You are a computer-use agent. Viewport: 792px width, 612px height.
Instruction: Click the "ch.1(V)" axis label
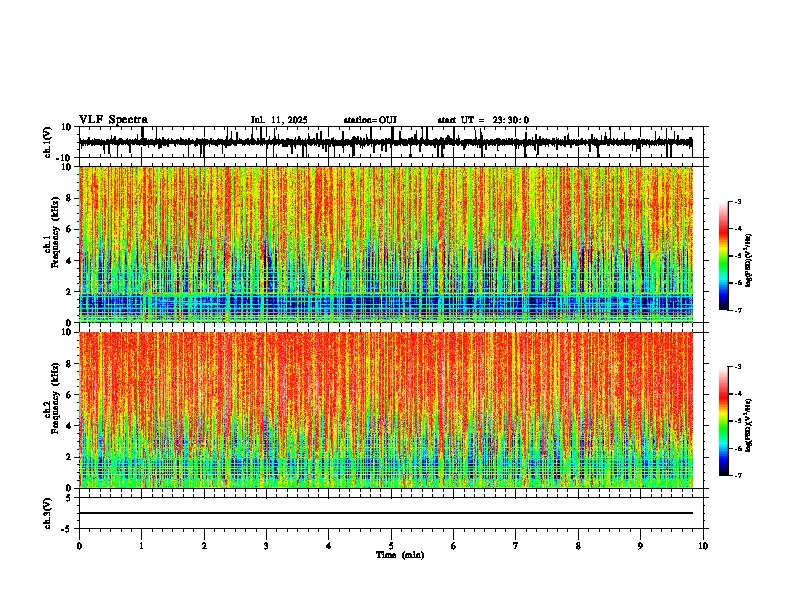48,142
